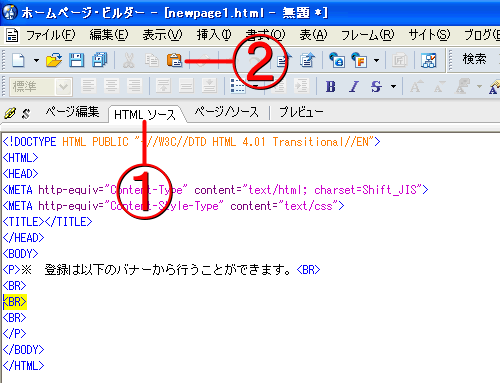Paste using the clipboard icon
This screenshot has height=383, width=500.
pyautogui.click(x=174, y=60)
